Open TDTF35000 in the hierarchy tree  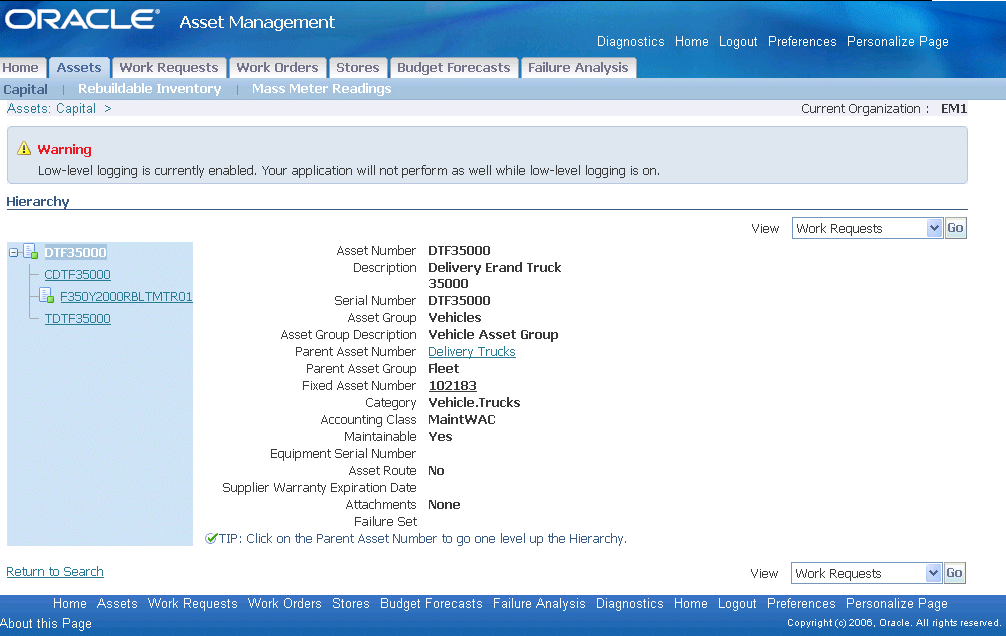point(78,318)
